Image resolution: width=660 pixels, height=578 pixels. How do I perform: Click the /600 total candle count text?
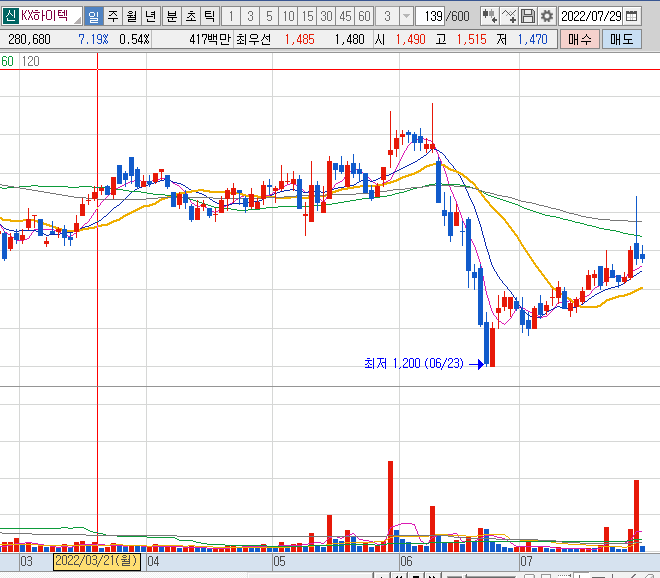coord(458,16)
